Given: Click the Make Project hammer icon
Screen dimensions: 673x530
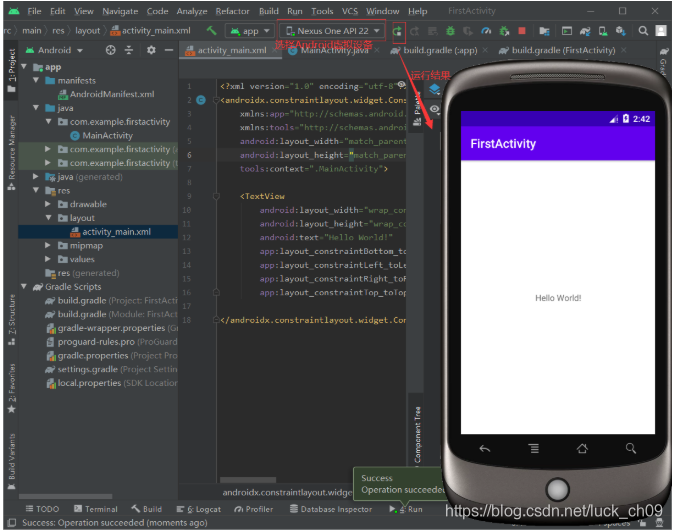Looking at the screenshot, I should (211, 30).
